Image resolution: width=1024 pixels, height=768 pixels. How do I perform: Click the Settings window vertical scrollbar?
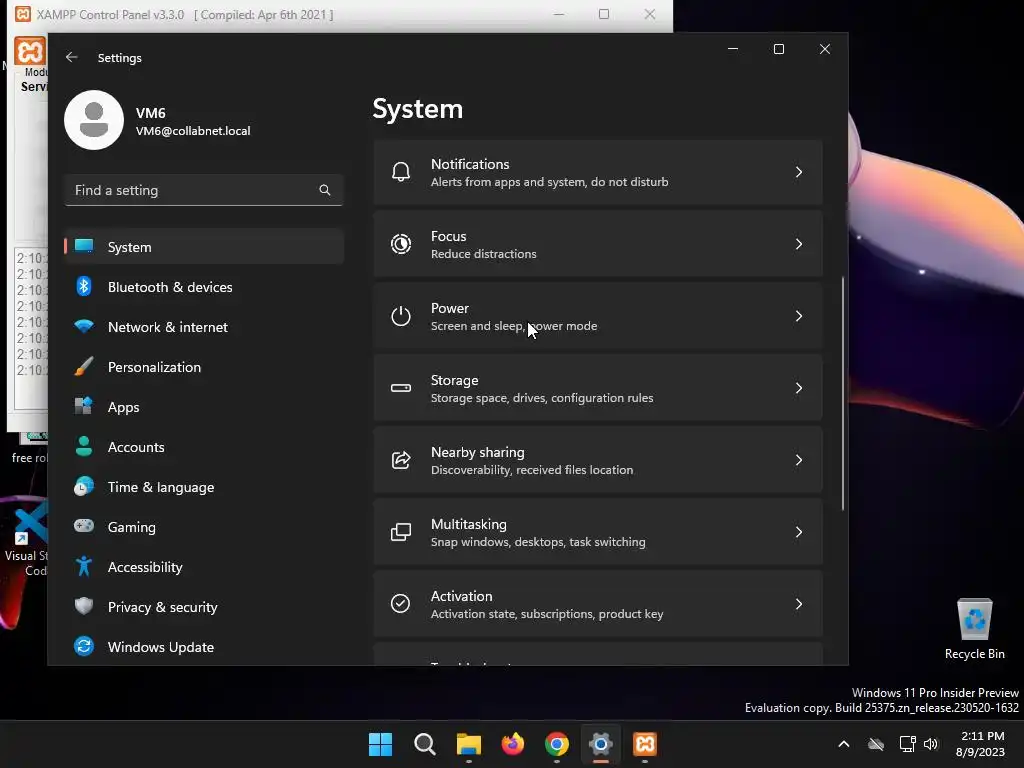pyautogui.click(x=842, y=393)
